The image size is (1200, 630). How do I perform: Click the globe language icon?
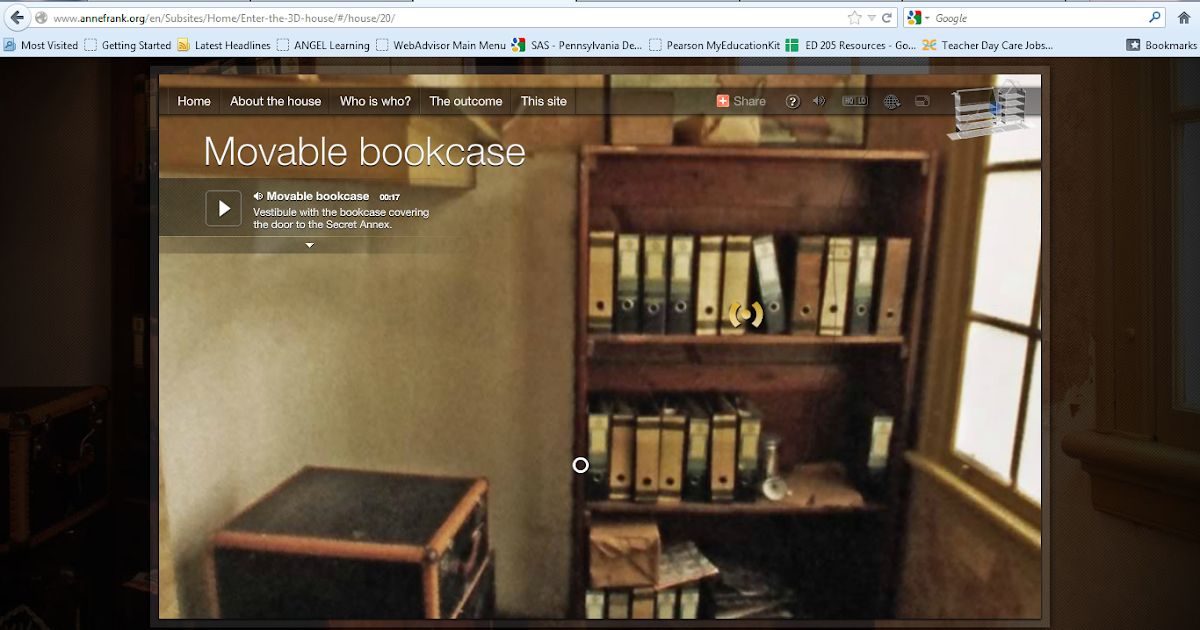pyautogui.click(x=891, y=101)
